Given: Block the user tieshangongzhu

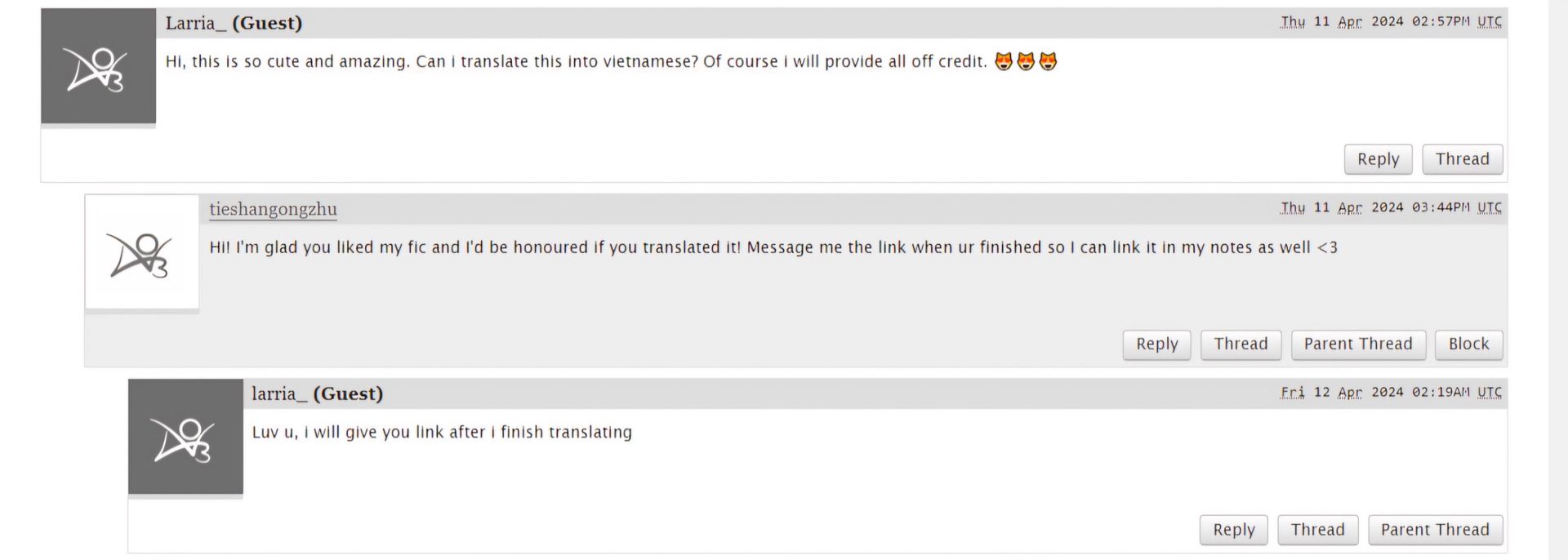Looking at the screenshot, I should coord(1468,344).
